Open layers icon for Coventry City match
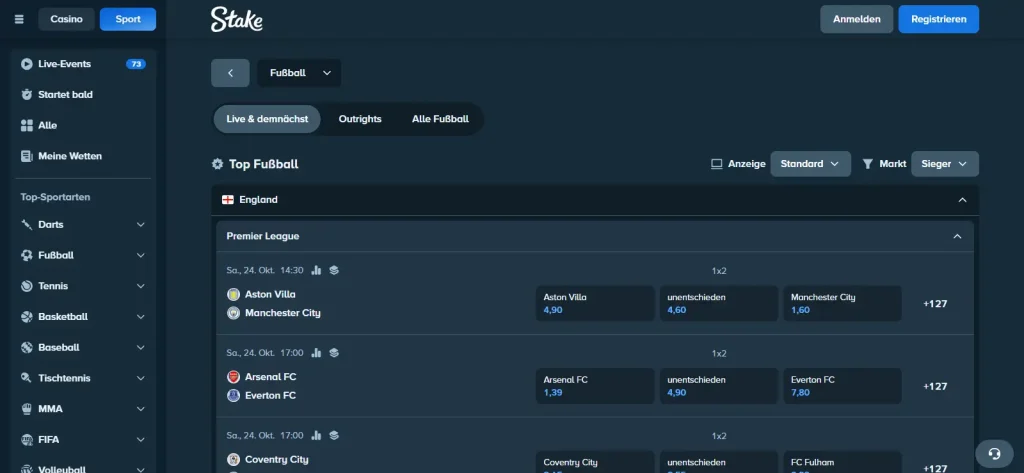This screenshot has height=473, width=1024. pos(334,435)
